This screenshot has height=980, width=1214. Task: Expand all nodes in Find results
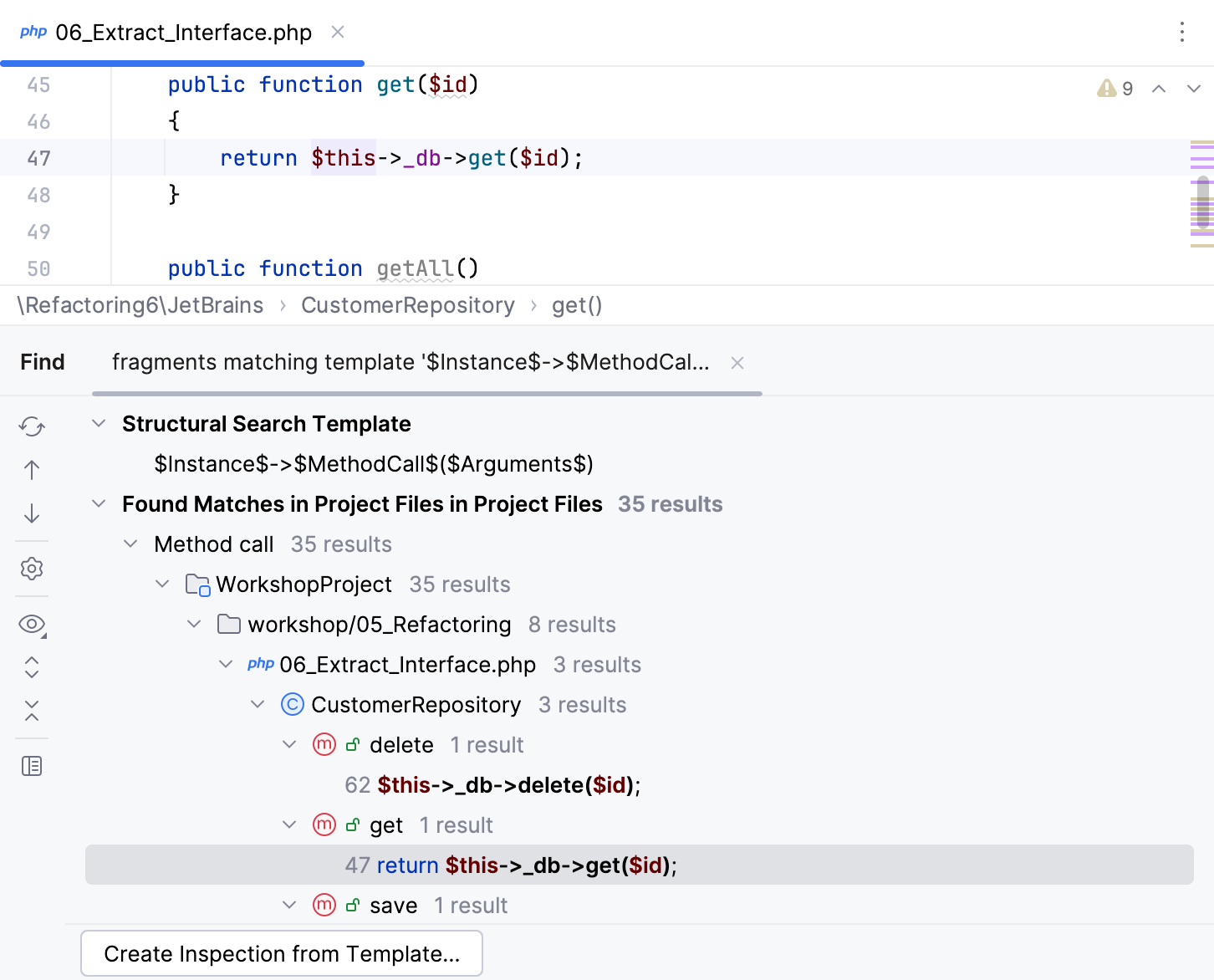pyautogui.click(x=32, y=667)
